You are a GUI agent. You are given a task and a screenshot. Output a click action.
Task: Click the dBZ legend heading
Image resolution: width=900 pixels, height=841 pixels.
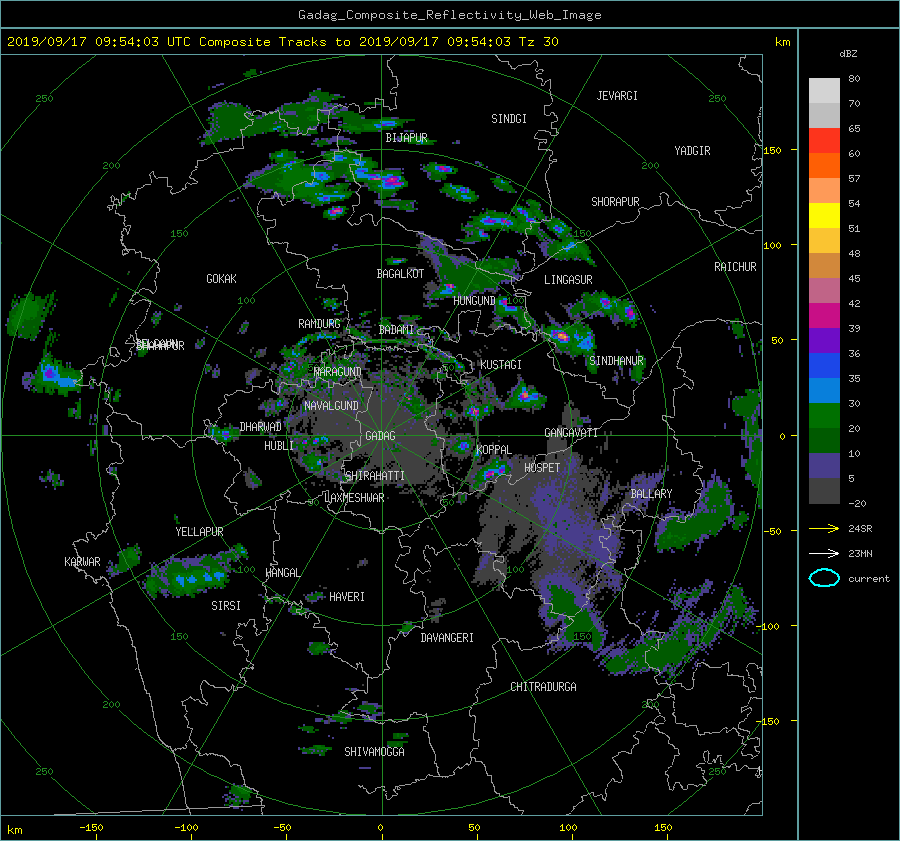pyautogui.click(x=848, y=54)
